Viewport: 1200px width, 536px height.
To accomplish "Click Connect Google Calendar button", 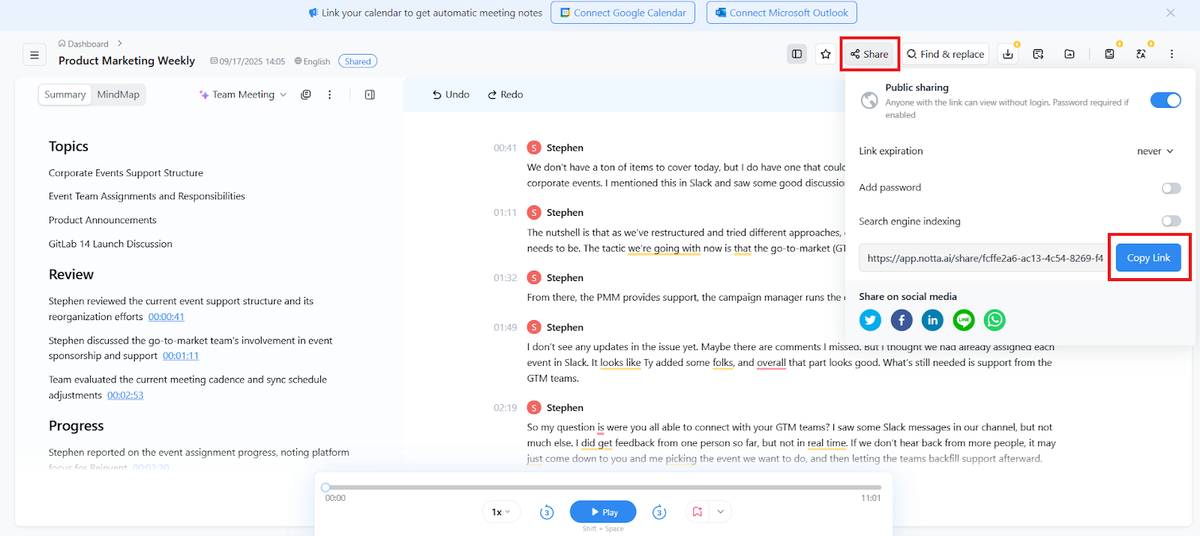I will [623, 13].
